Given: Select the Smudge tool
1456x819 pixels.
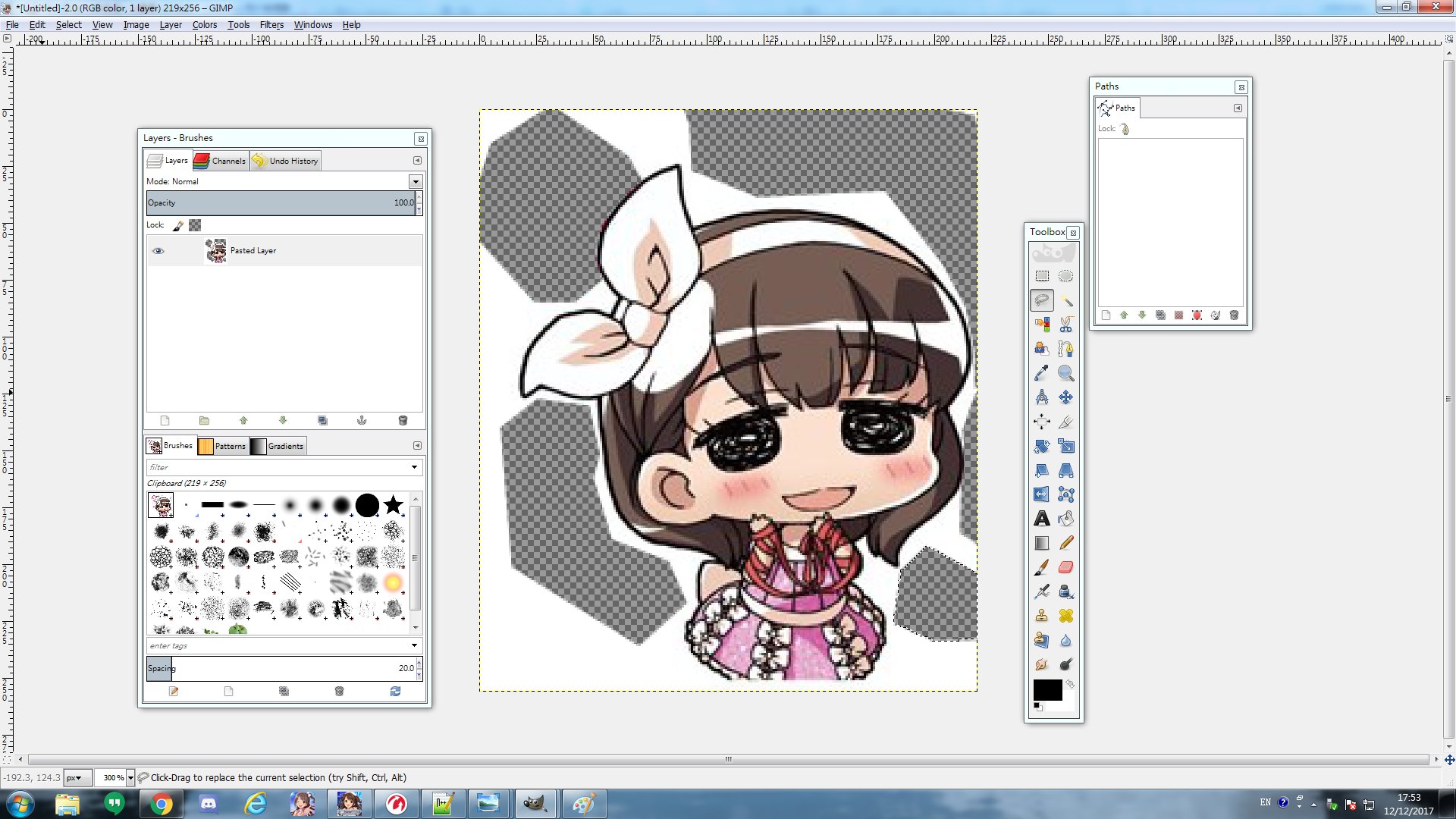Looking at the screenshot, I should click(x=1042, y=664).
